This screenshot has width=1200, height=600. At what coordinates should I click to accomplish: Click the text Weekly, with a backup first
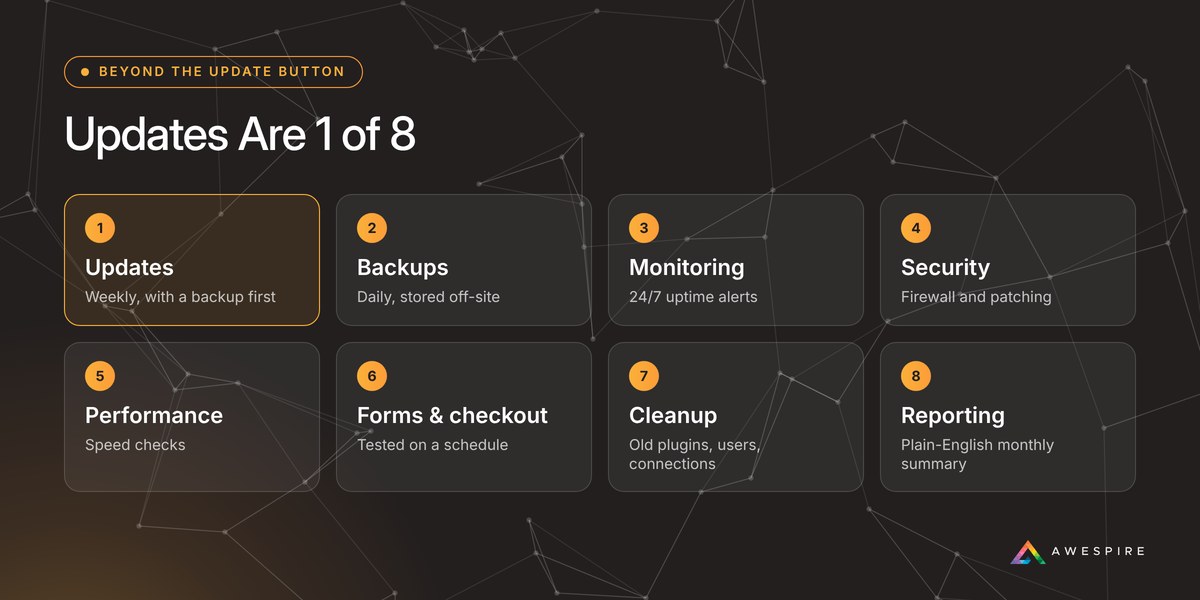tap(180, 297)
